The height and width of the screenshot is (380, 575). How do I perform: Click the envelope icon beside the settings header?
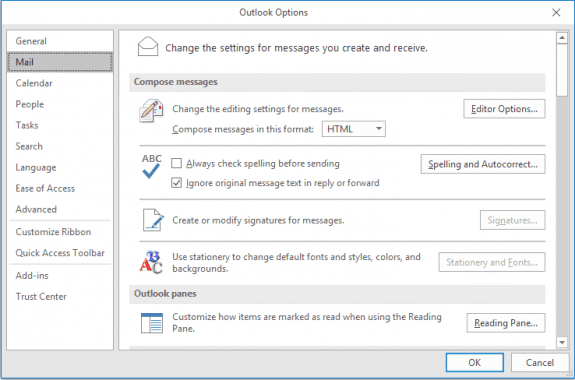click(148, 47)
